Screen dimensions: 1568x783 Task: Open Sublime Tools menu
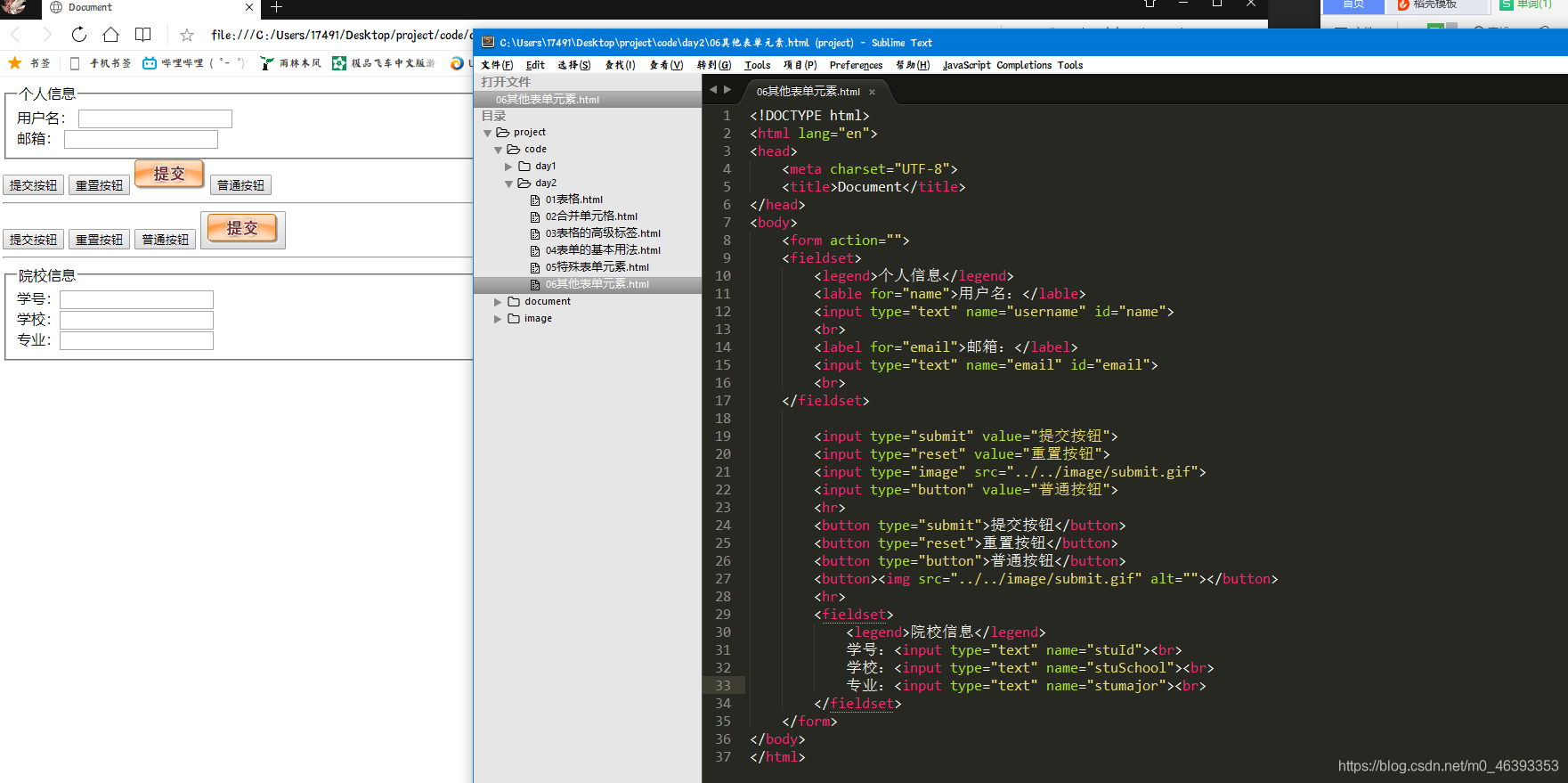(758, 65)
